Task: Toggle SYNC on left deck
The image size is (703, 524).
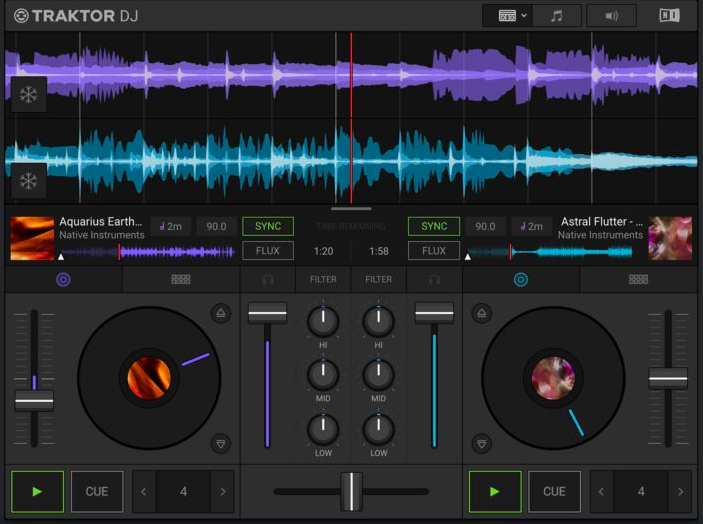Action: 268,226
